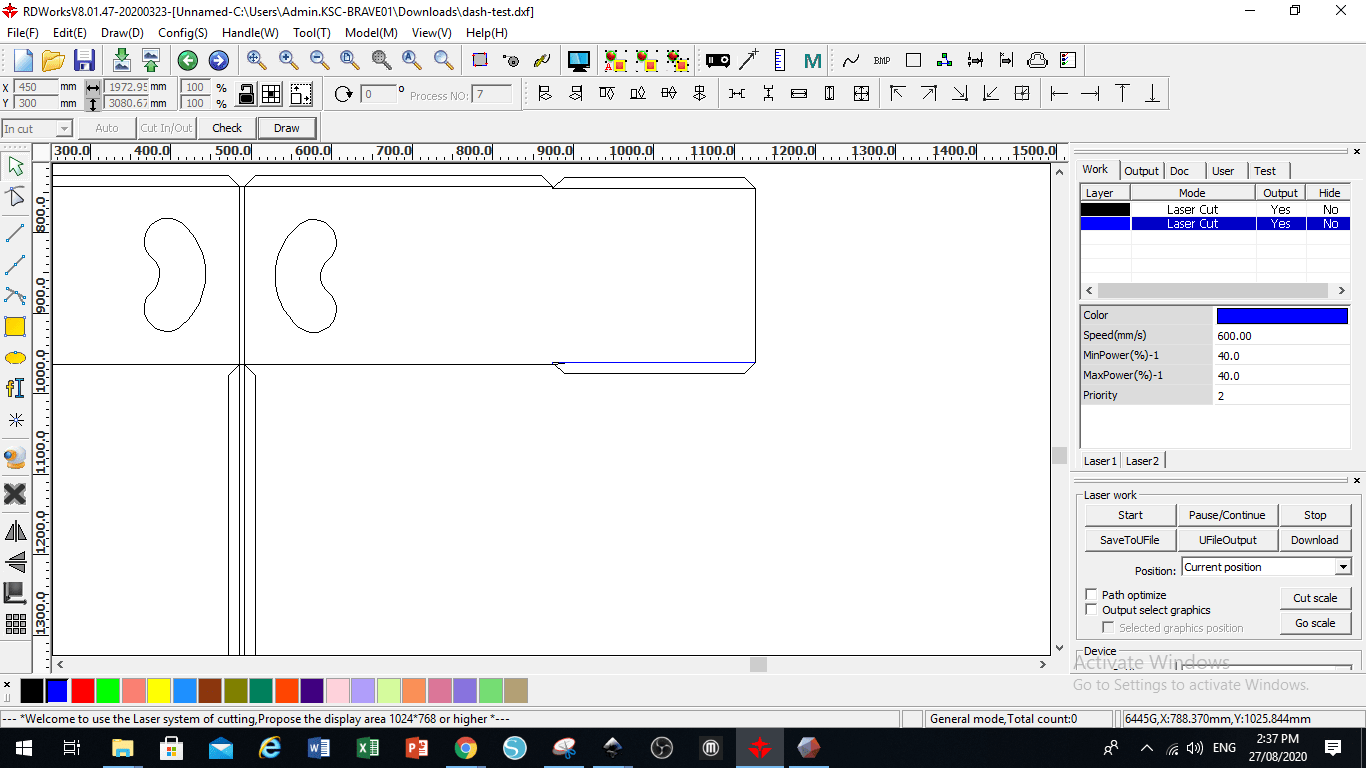Click the Check button

point(227,128)
